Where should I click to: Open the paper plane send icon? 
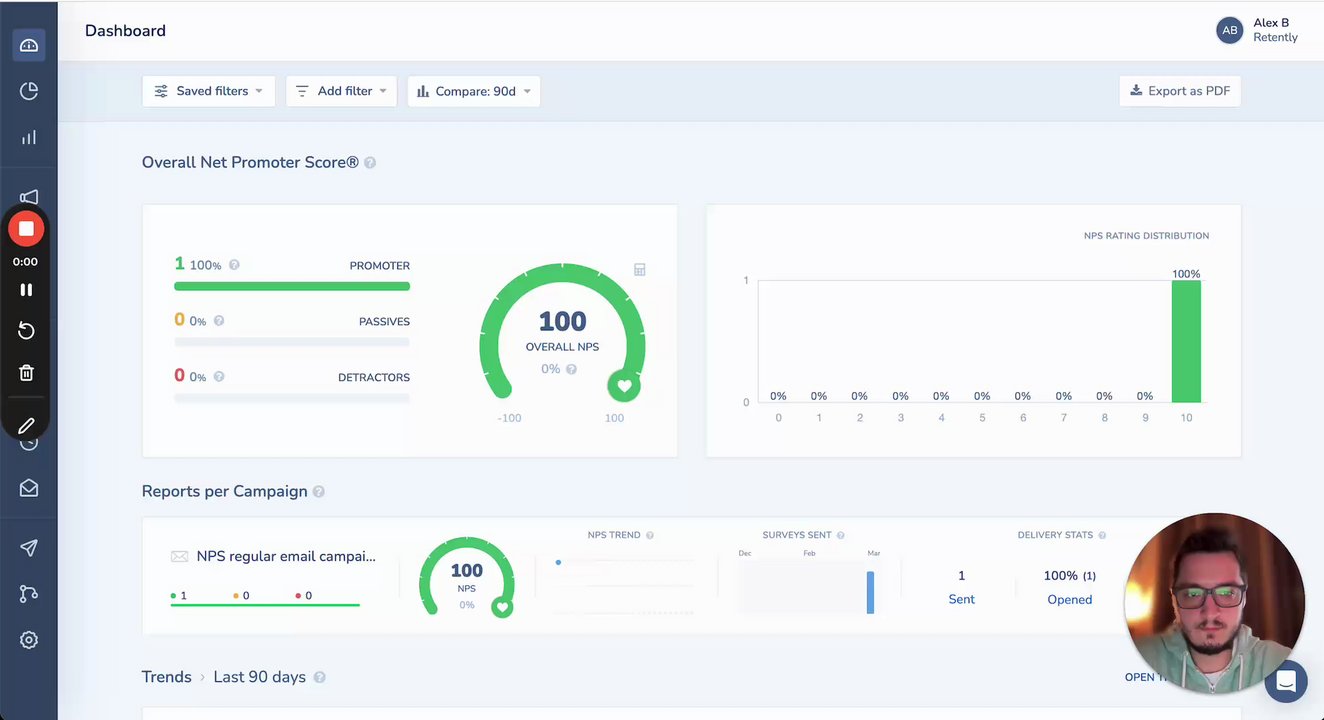coord(28,548)
